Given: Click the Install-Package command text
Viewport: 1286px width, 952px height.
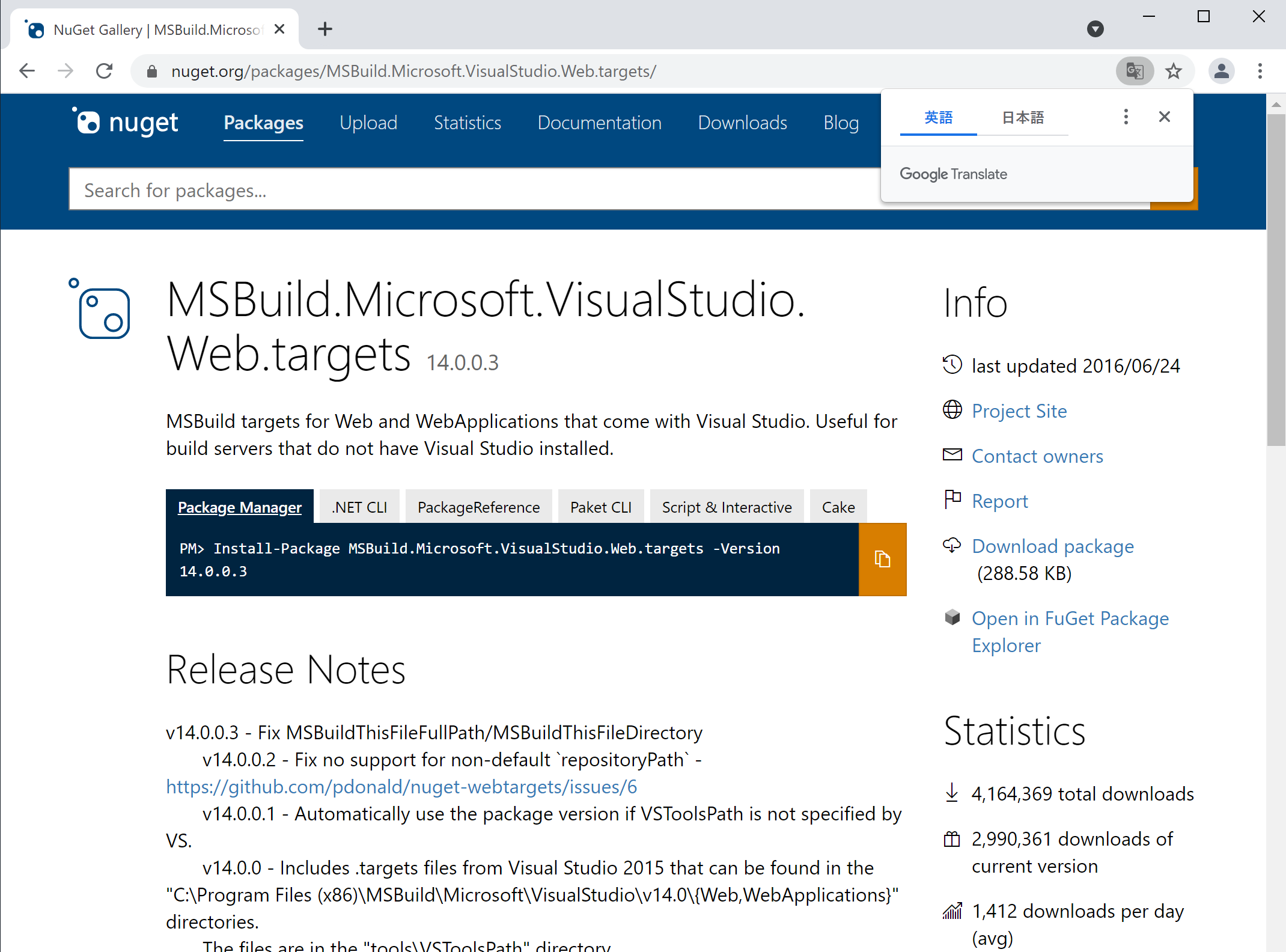Looking at the screenshot, I should tap(480, 560).
